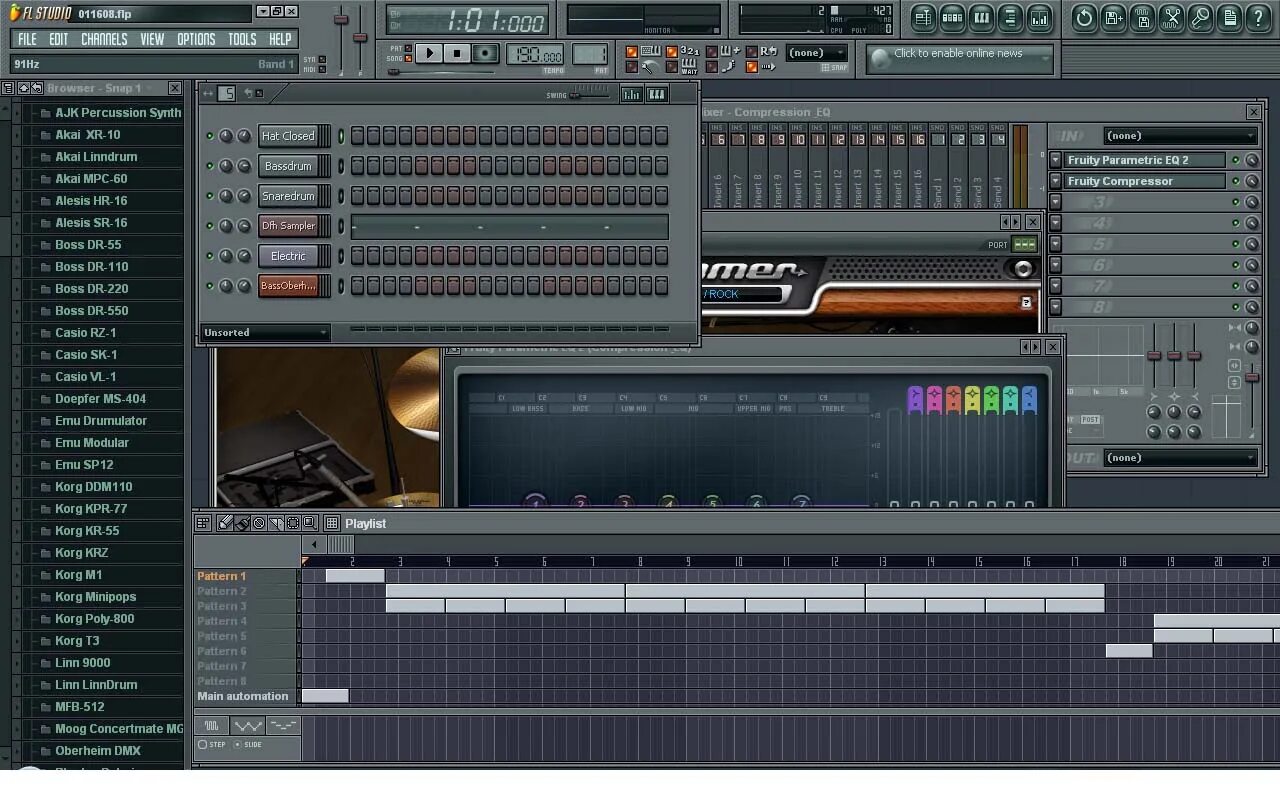Image resolution: width=1280 pixels, height=800 pixels.
Task: Open the CHANNELS menu
Action: 104,39
